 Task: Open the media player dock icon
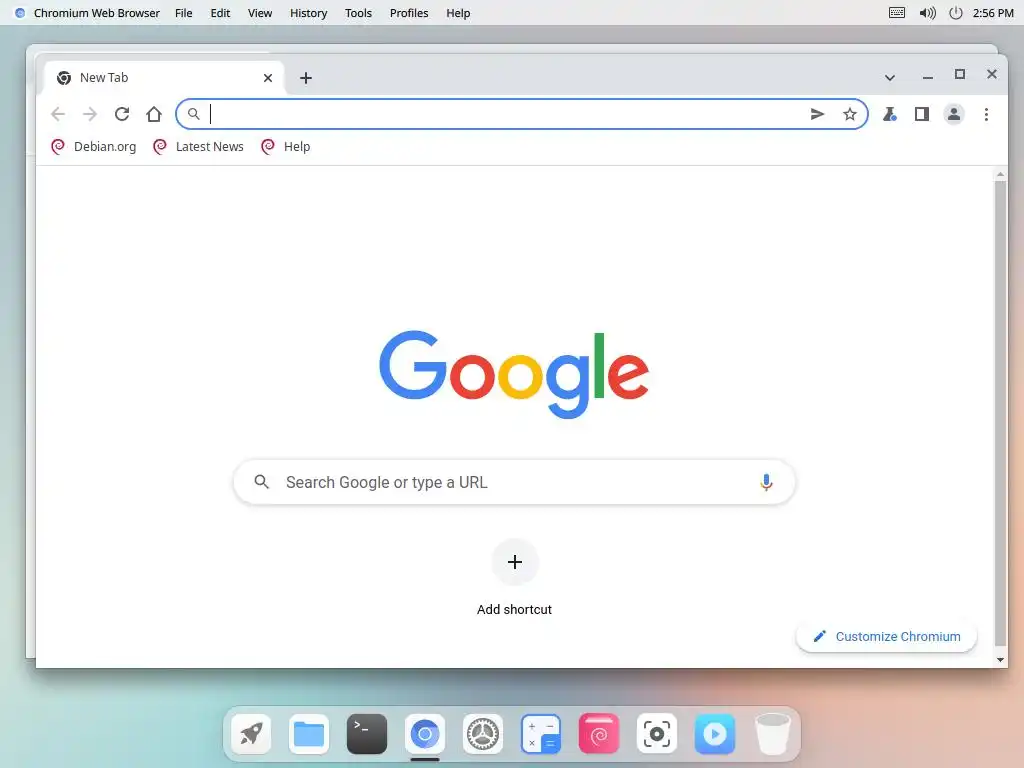pyautogui.click(x=714, y=734)
